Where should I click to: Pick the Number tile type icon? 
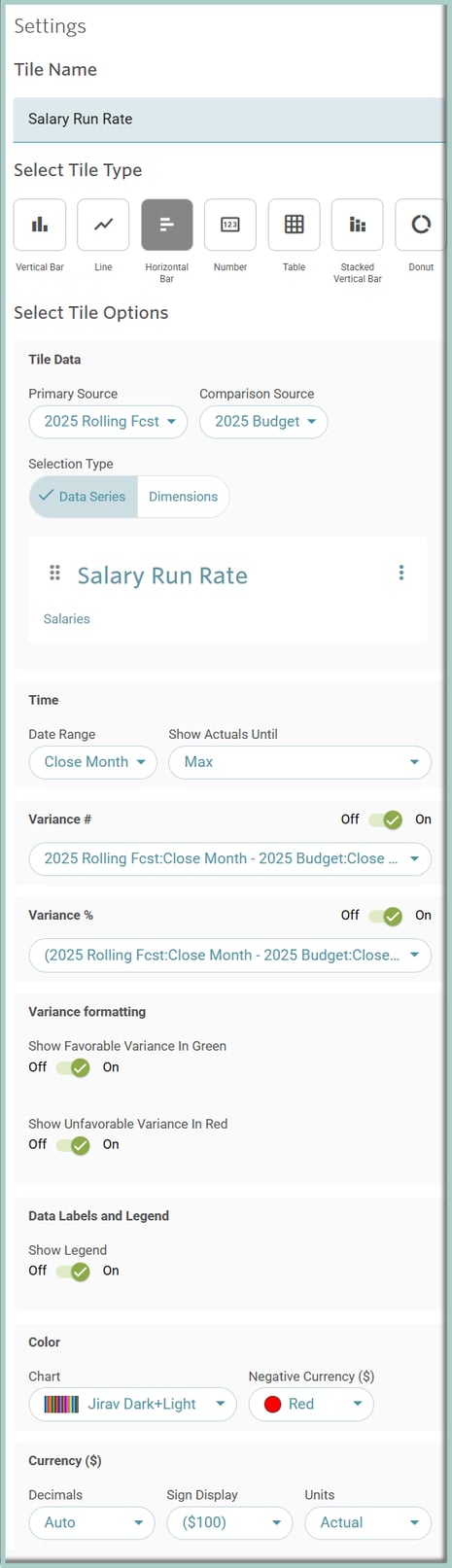click(230, 225)
